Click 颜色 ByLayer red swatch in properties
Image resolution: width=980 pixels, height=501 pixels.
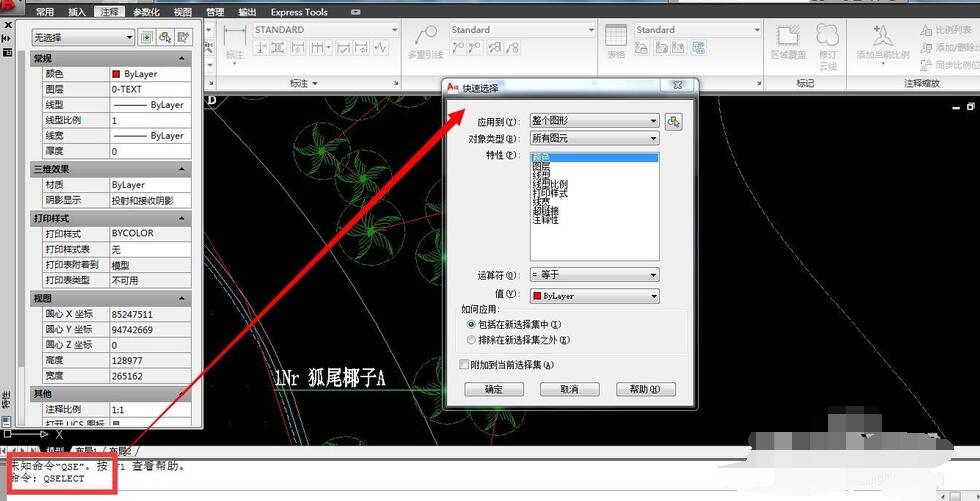[x=116, y=74]
